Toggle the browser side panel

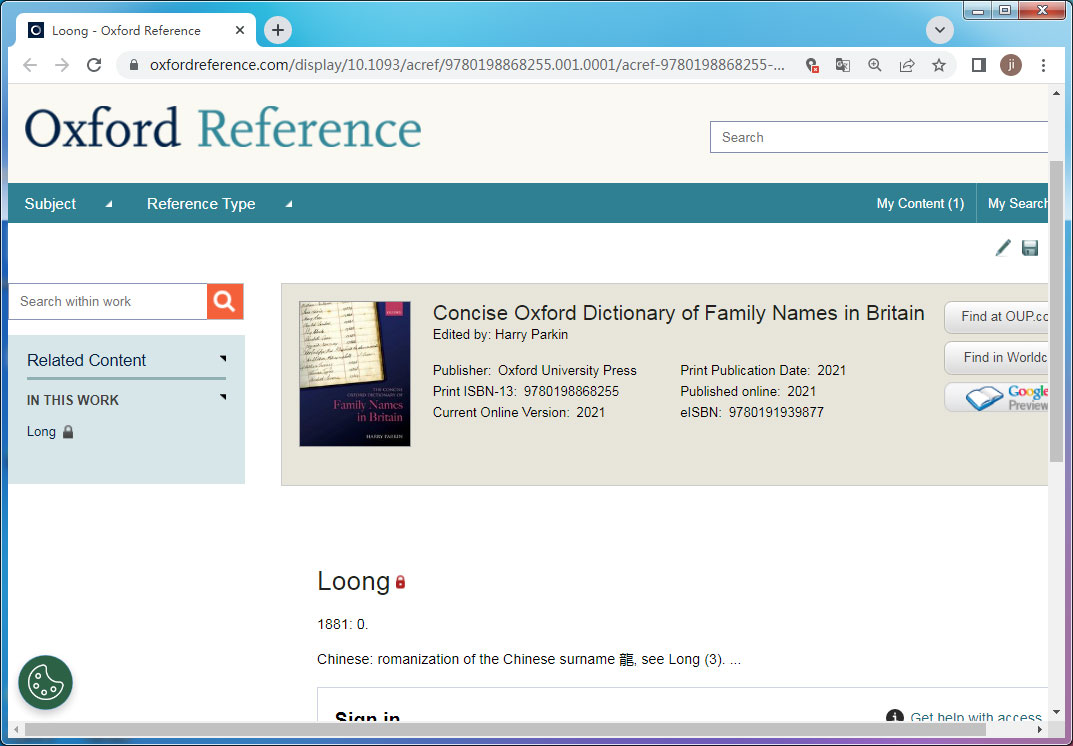979,65
